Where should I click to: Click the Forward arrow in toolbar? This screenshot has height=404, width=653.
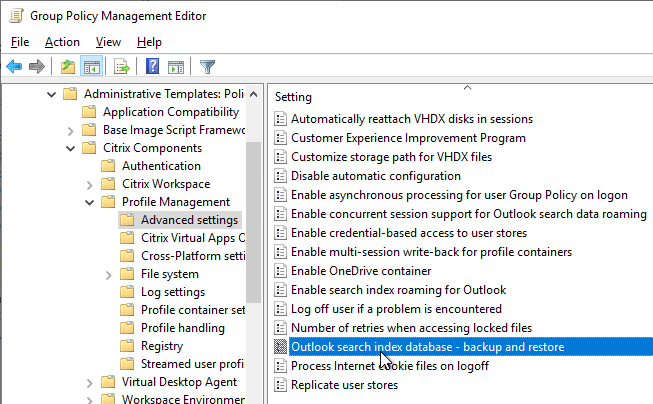tap(37, 67)
